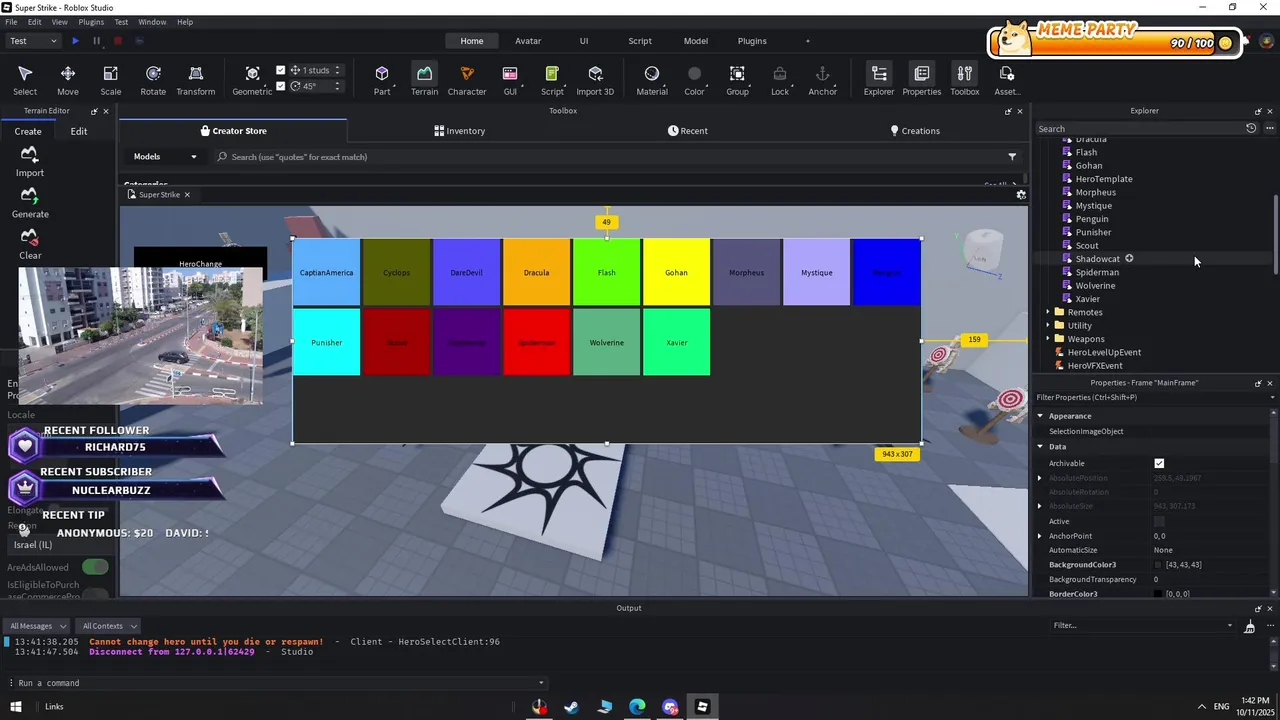Open viewport settings gear icon
Viewport: 1280px width, 720px height.
click(x=1021, y=195)
